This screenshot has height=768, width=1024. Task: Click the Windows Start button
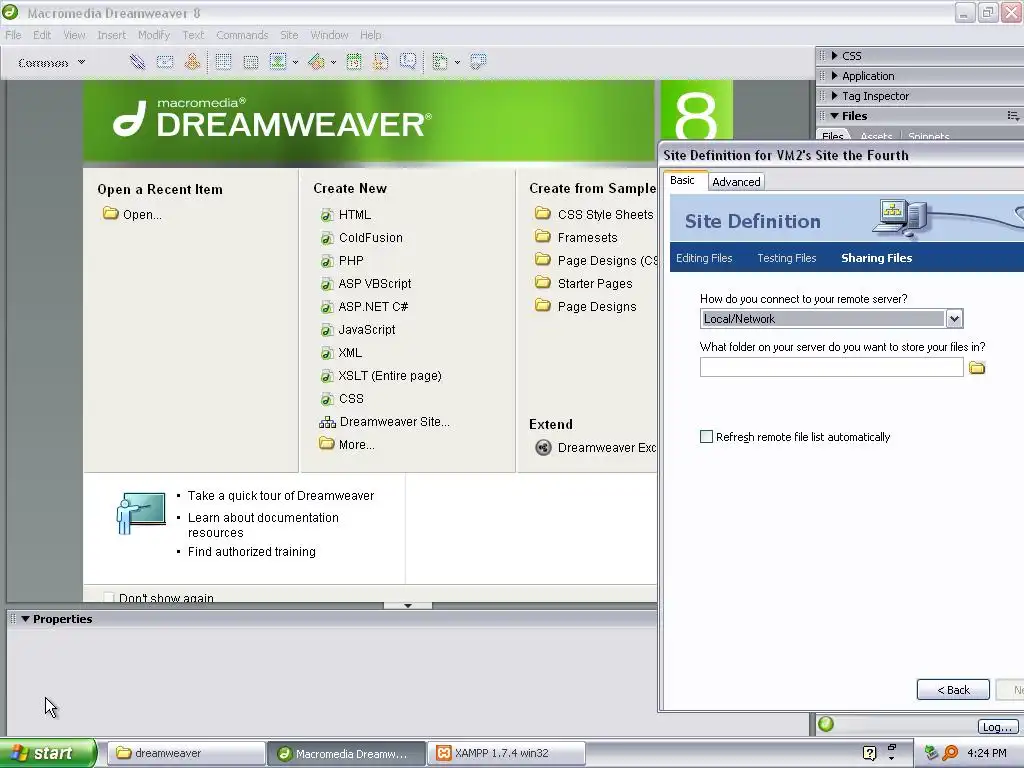pyautogui.click(x=48, y=753)
